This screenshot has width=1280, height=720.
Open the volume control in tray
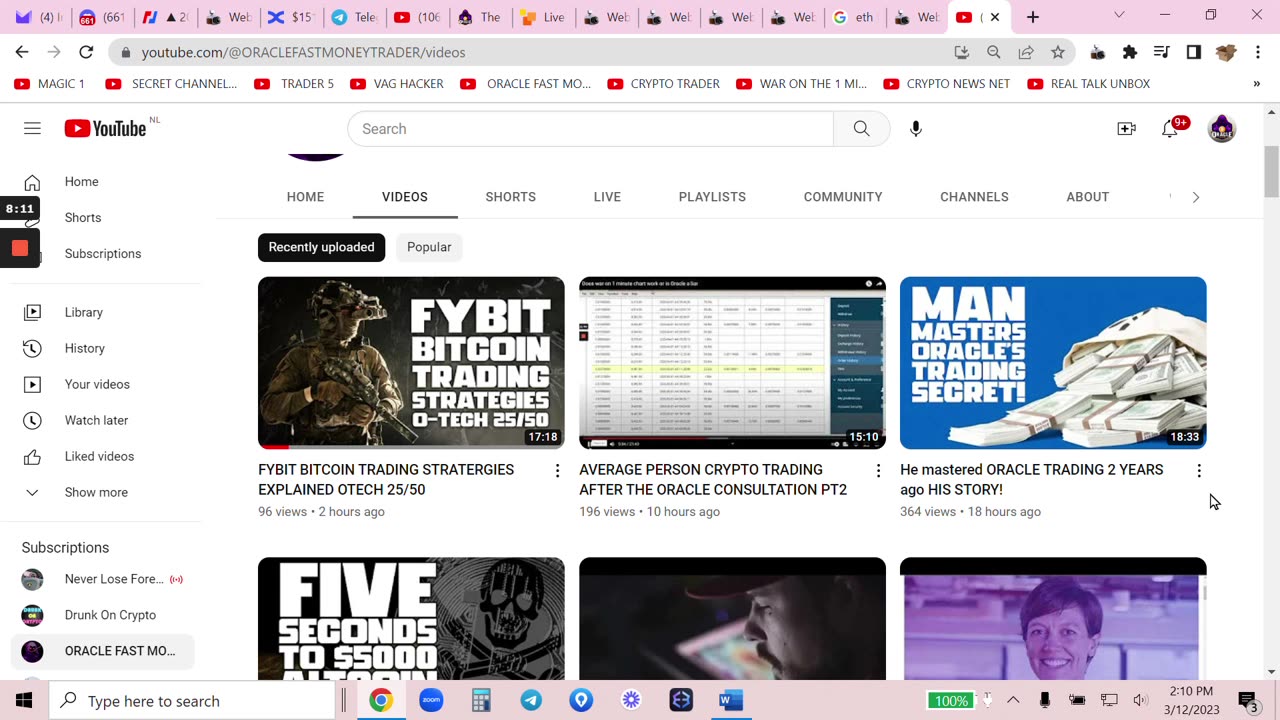[1140, 700]
